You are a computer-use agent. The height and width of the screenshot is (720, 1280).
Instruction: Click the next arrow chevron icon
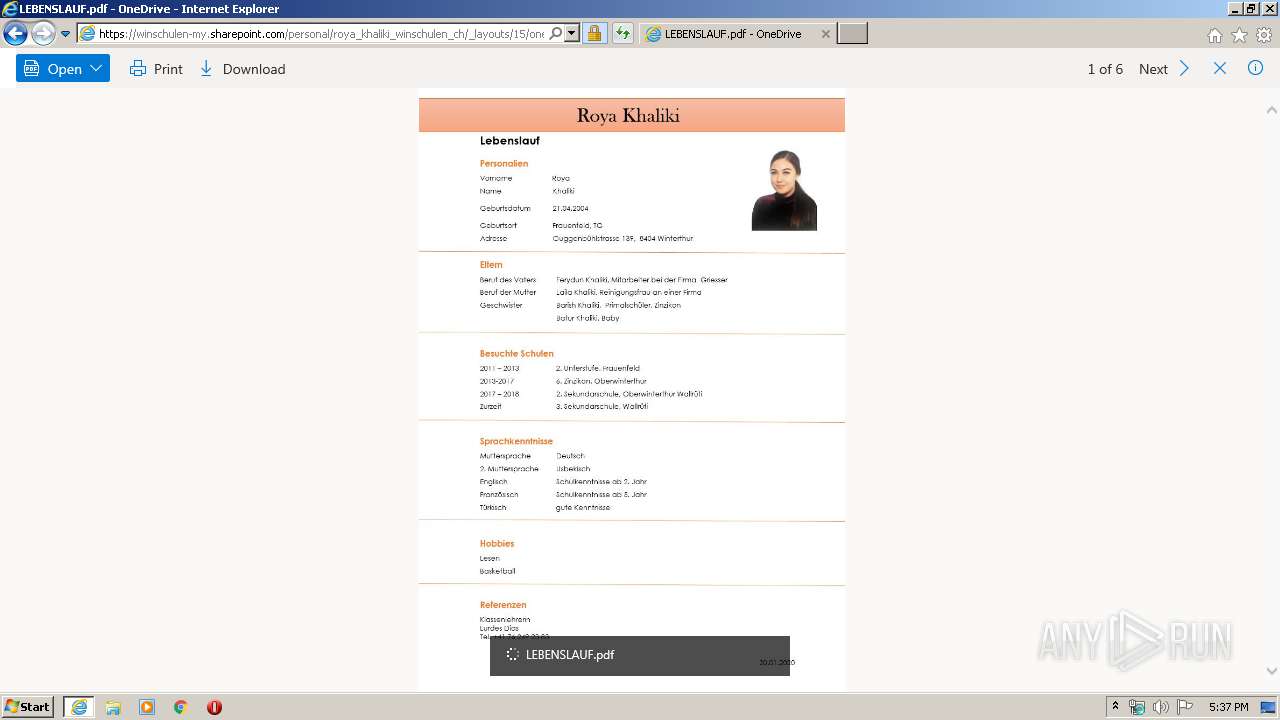coord(1184,69)
